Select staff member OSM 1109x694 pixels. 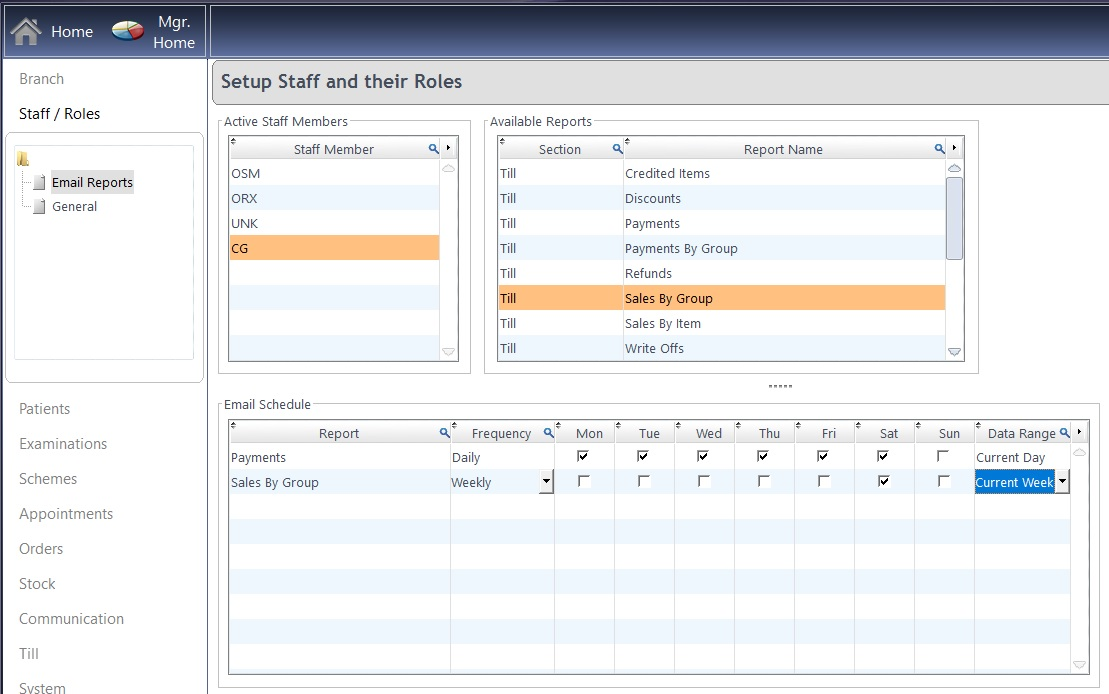point(334,173)
